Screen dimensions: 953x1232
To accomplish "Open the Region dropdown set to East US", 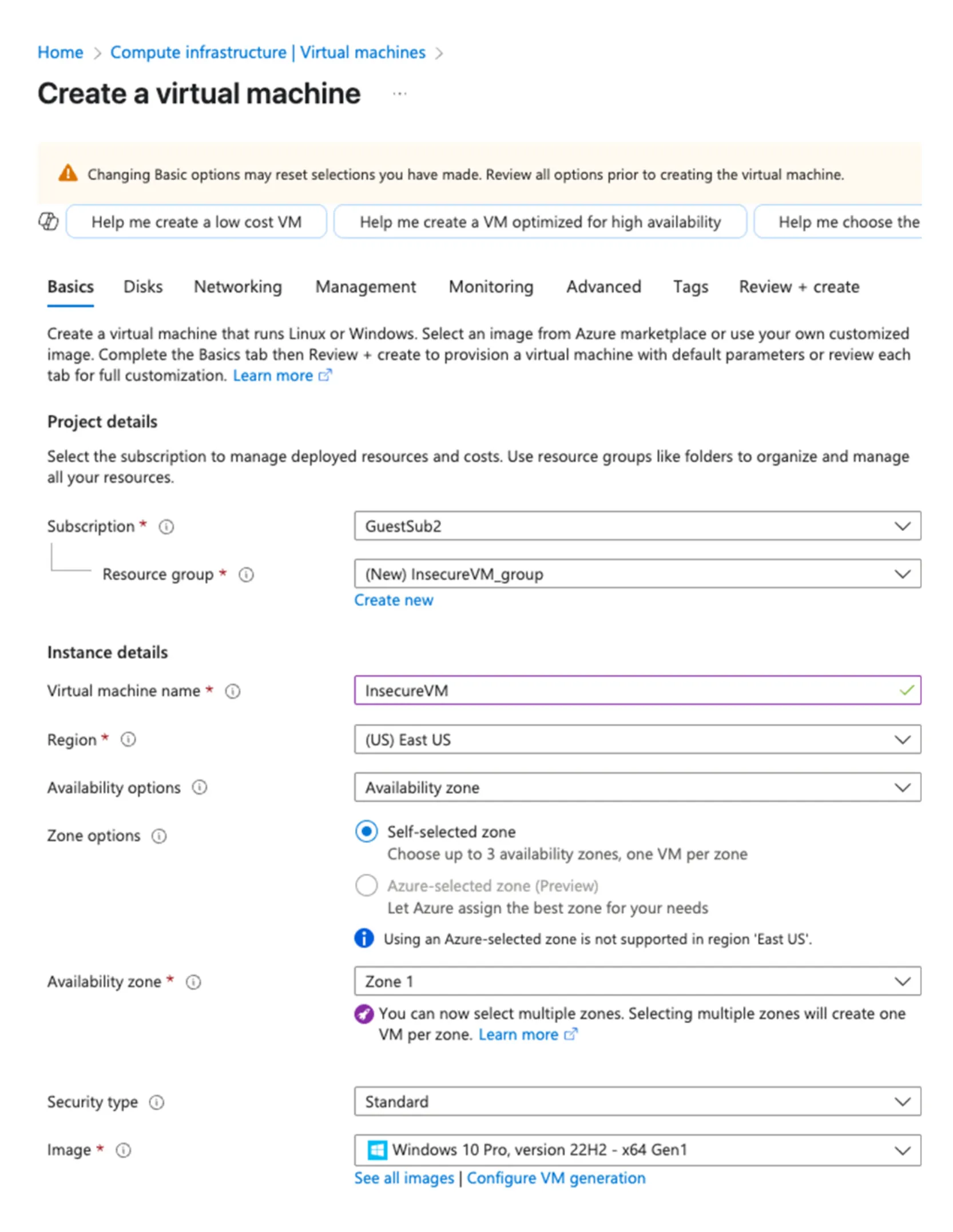I will [637, 739].
